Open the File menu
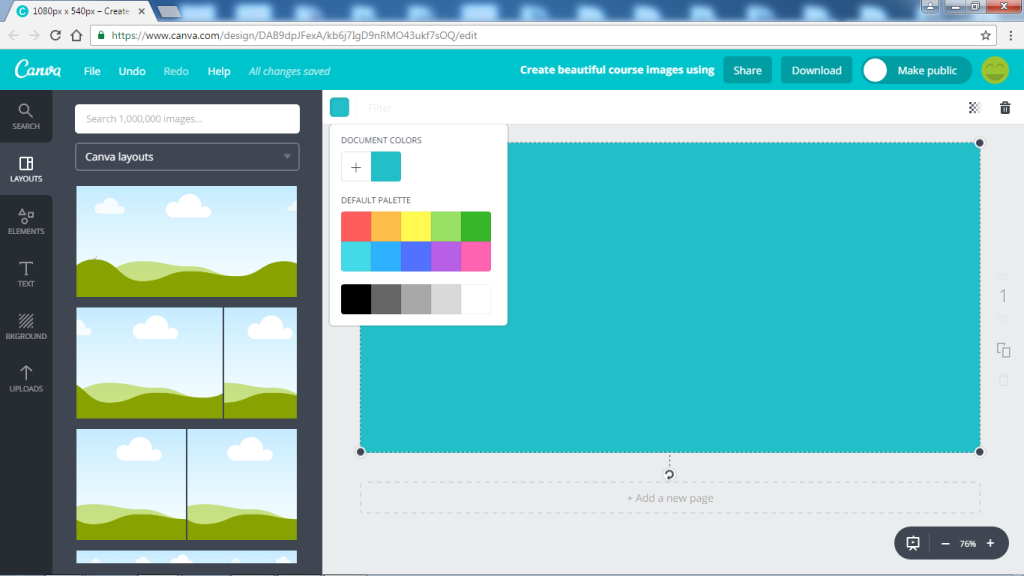 coord(92,70)
